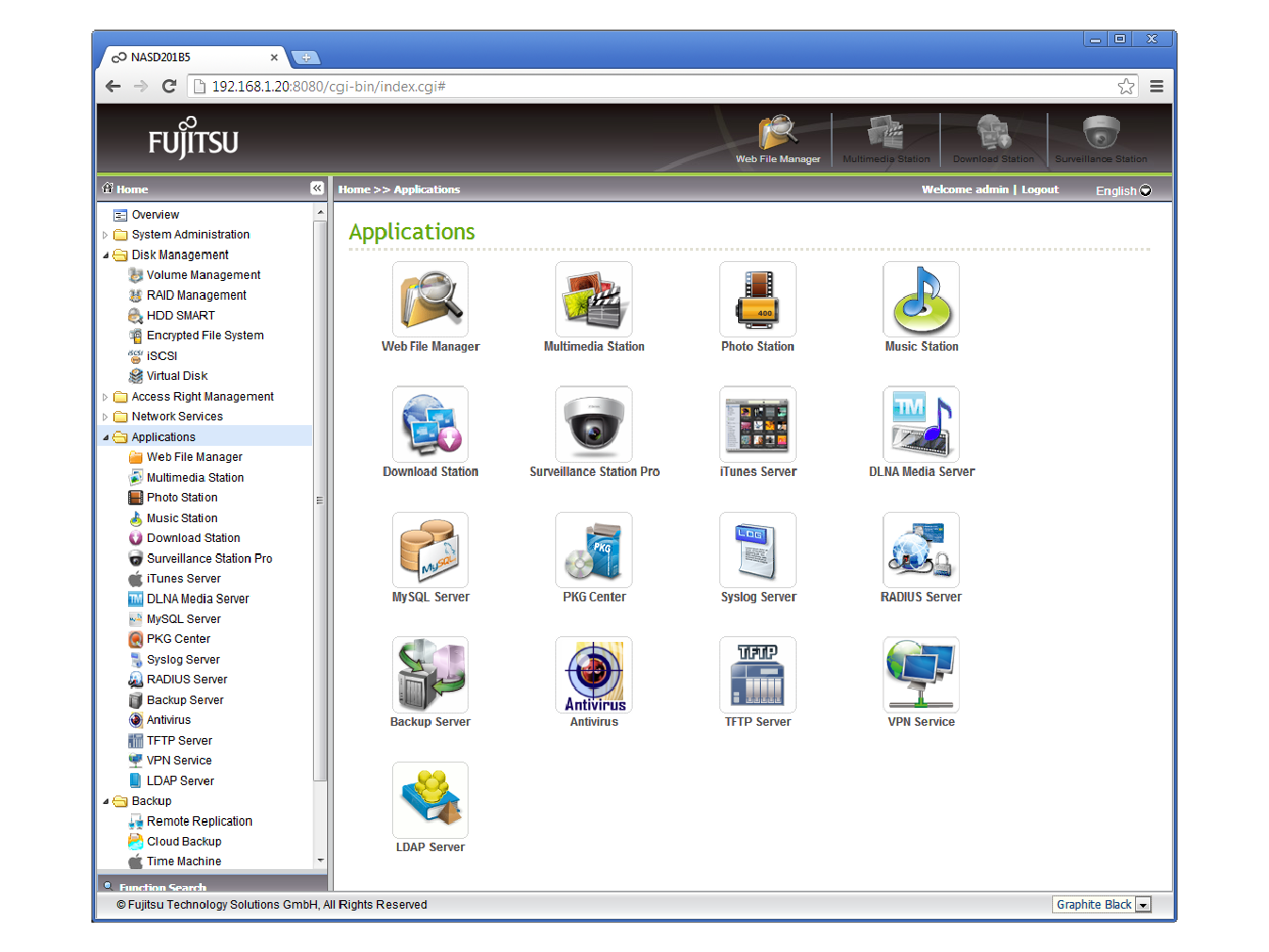Screen dimensions: 1269x952
Task: Open the Web File Manager application icon
Action: click(430, 299)
